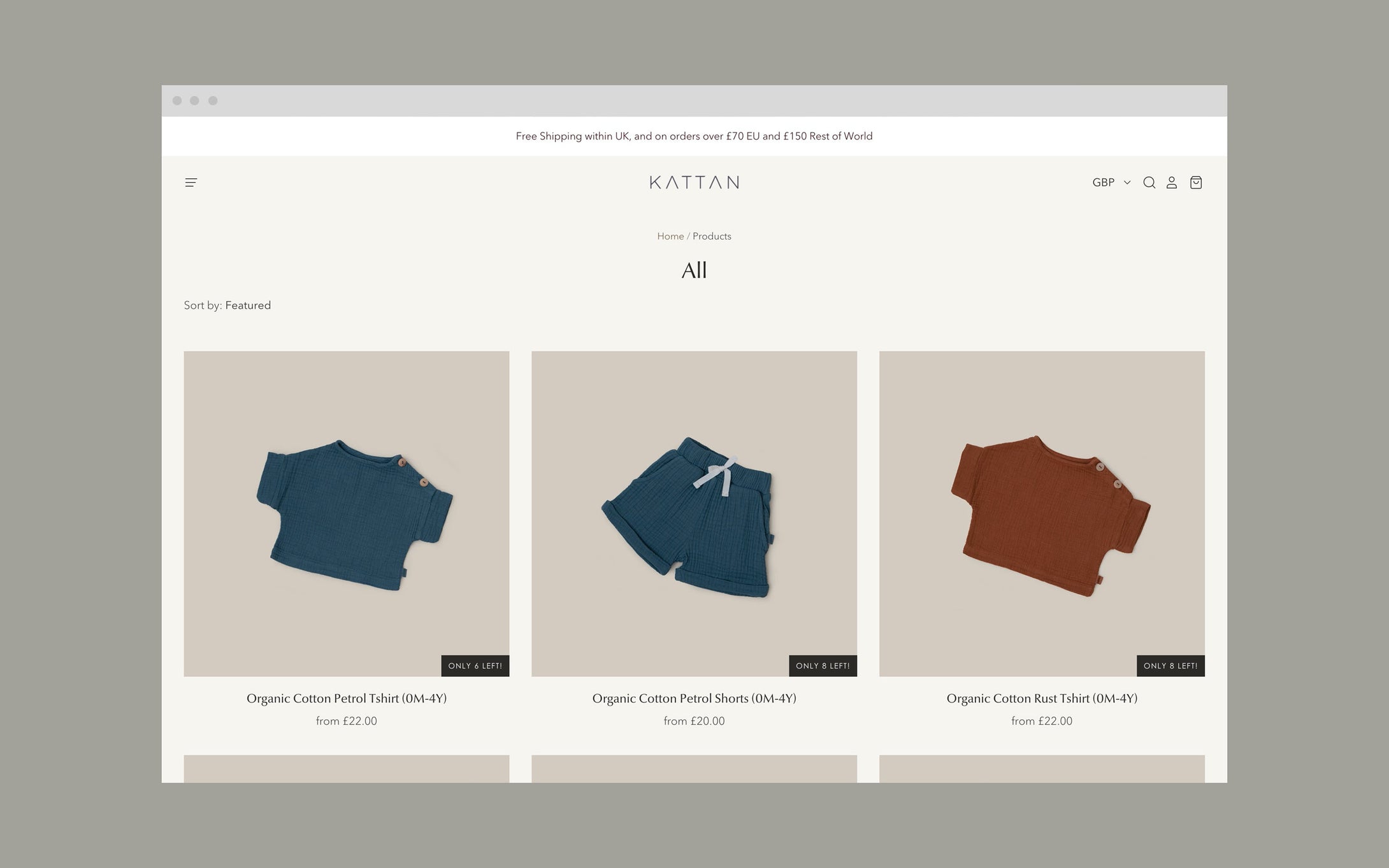
Task: Click the blue petrol tshirt product image
Action: [347, 513]
